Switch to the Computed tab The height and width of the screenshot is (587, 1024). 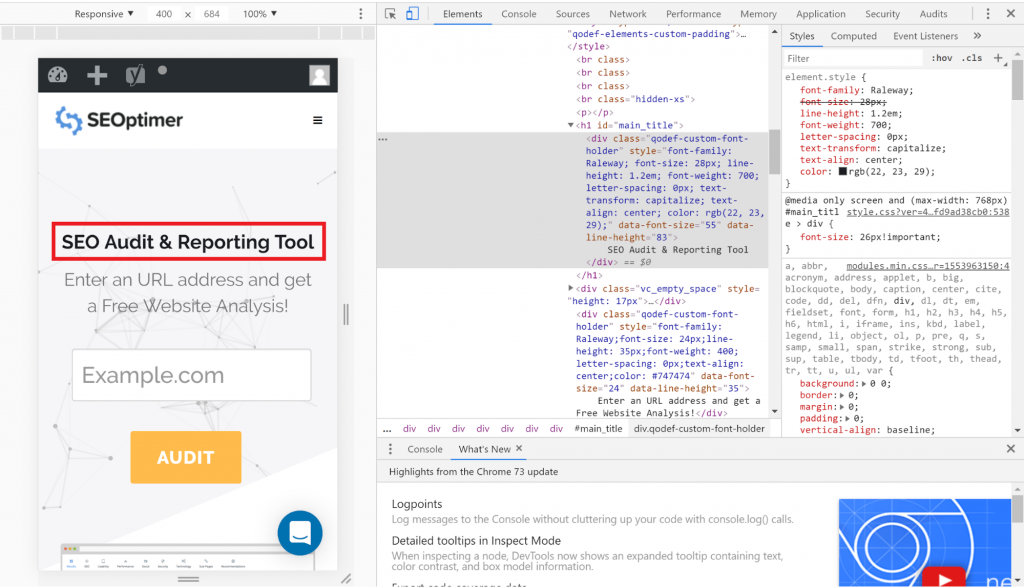point(853,35)
